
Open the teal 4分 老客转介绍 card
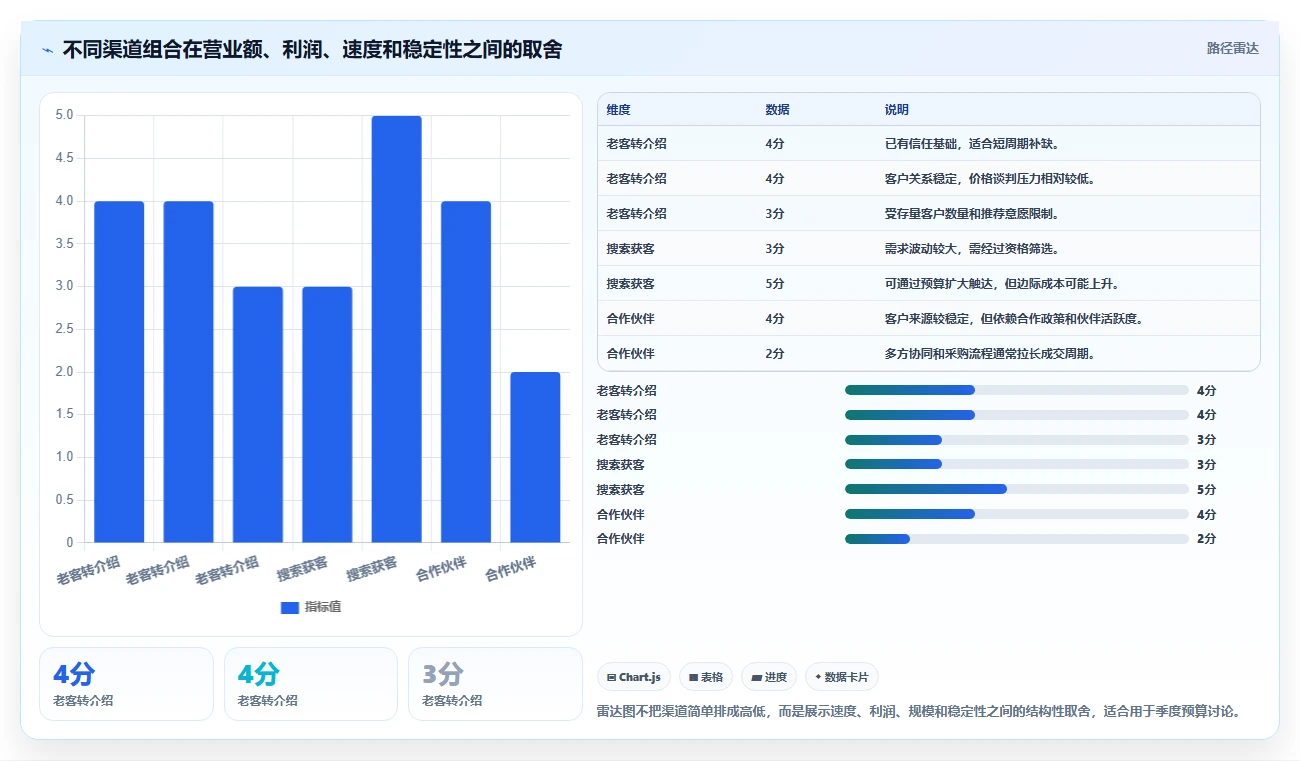point(311,684)
